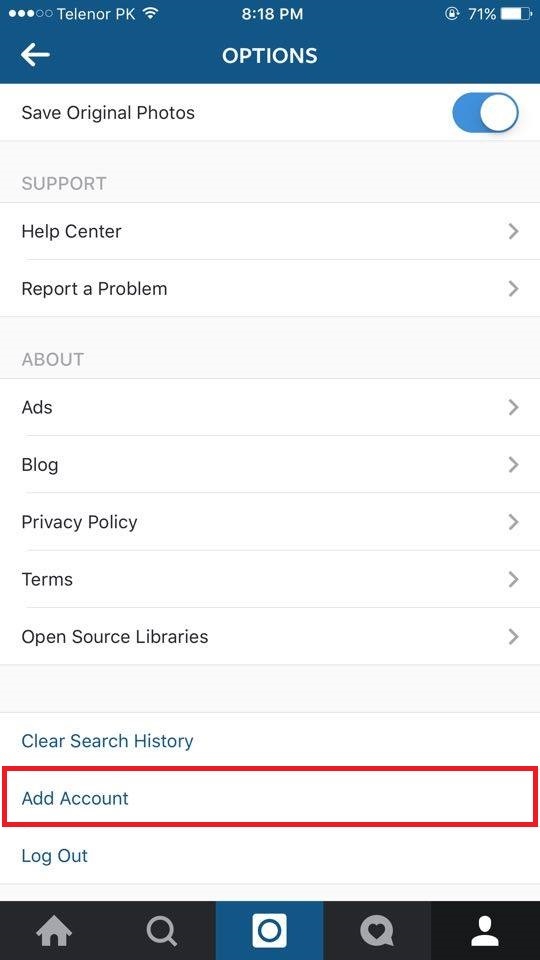Tap the Camera tab icon
The height and width of the screenshot is (960, 540).
click(x=269, y=931)
